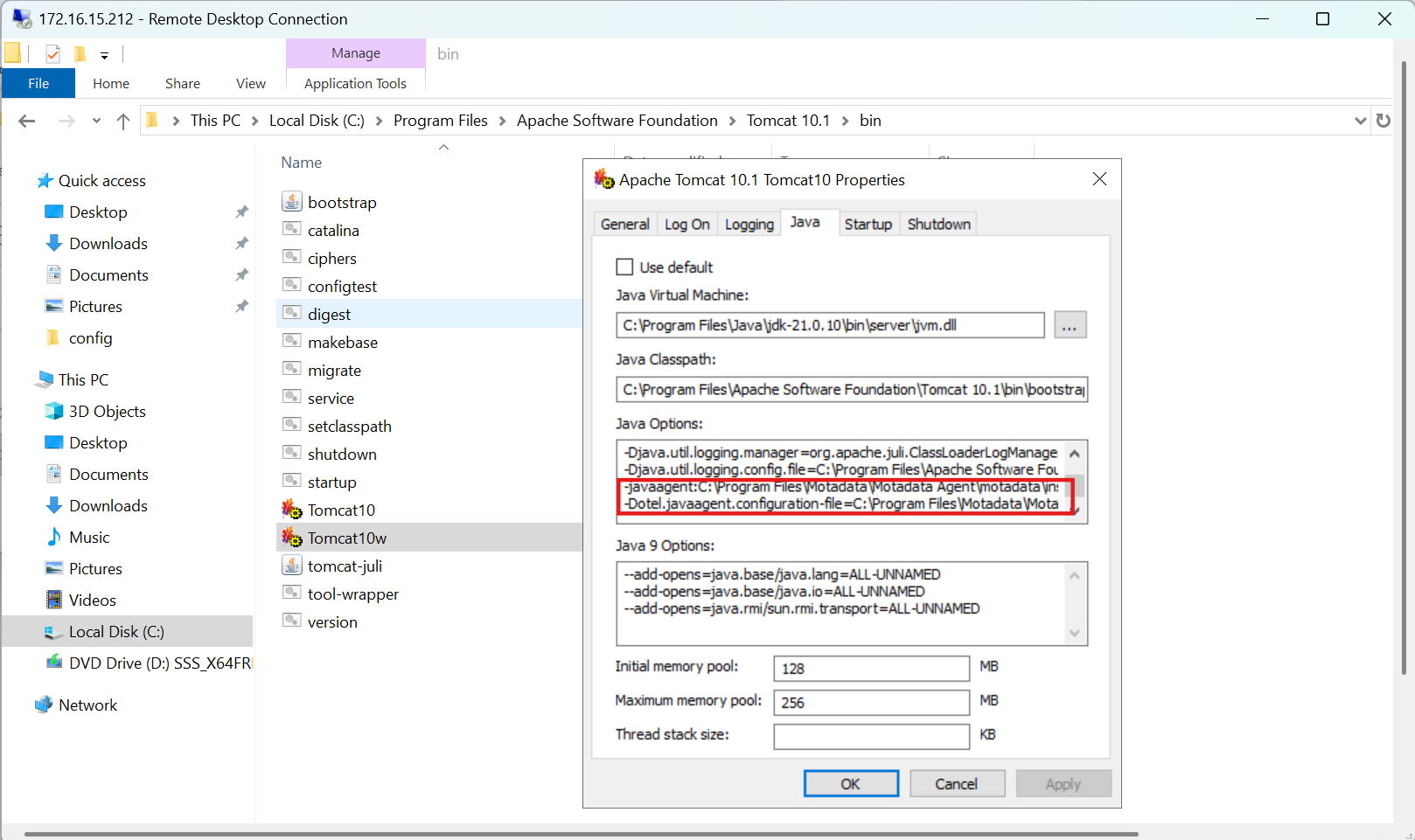The width and height of the screenshot is (1415, 840).
Task: Select the catalina batch file icon
Action: coord(292,230)
